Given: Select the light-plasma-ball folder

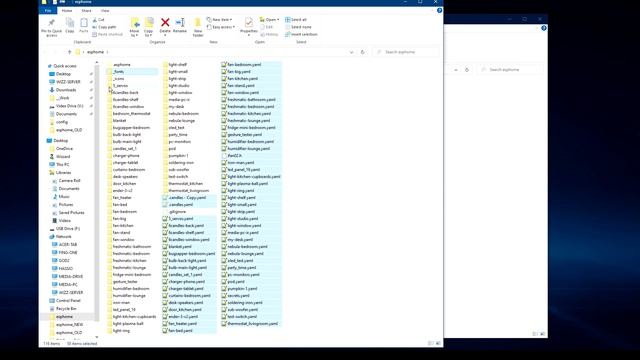Looking at the screenshot, I should click(x=128, y=324).
